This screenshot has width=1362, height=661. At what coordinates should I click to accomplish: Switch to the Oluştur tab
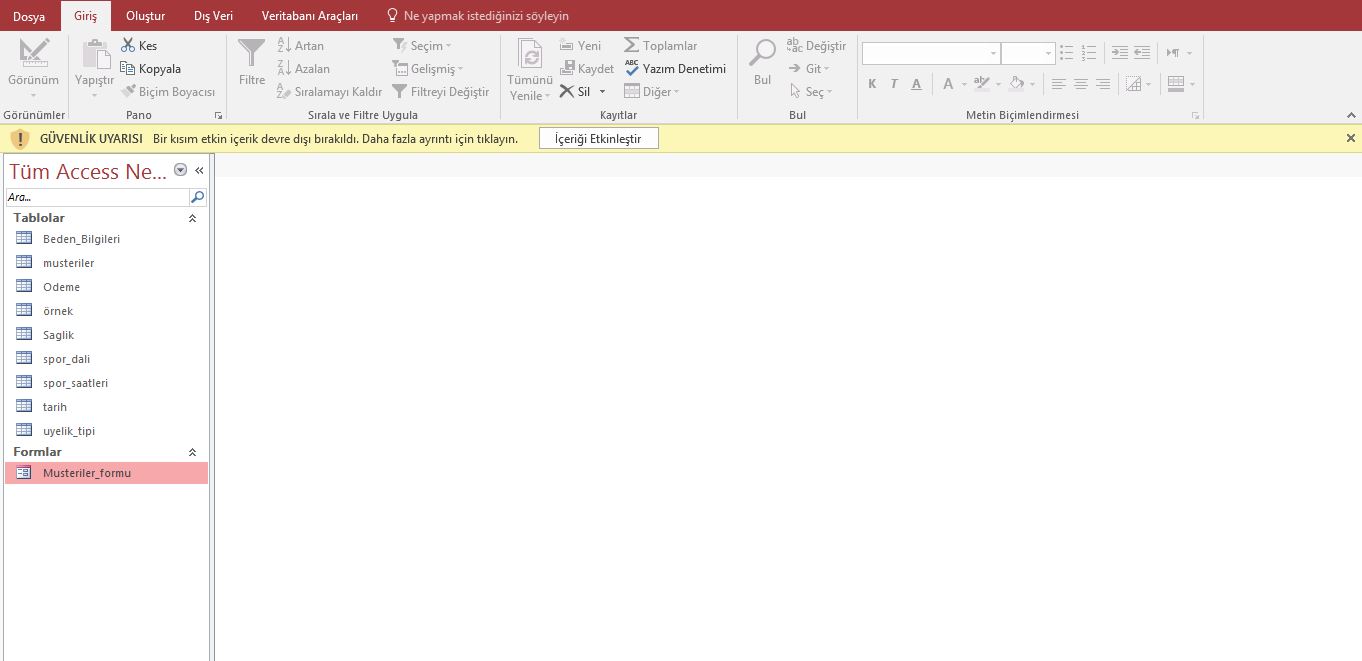click(x=145, y=16)
